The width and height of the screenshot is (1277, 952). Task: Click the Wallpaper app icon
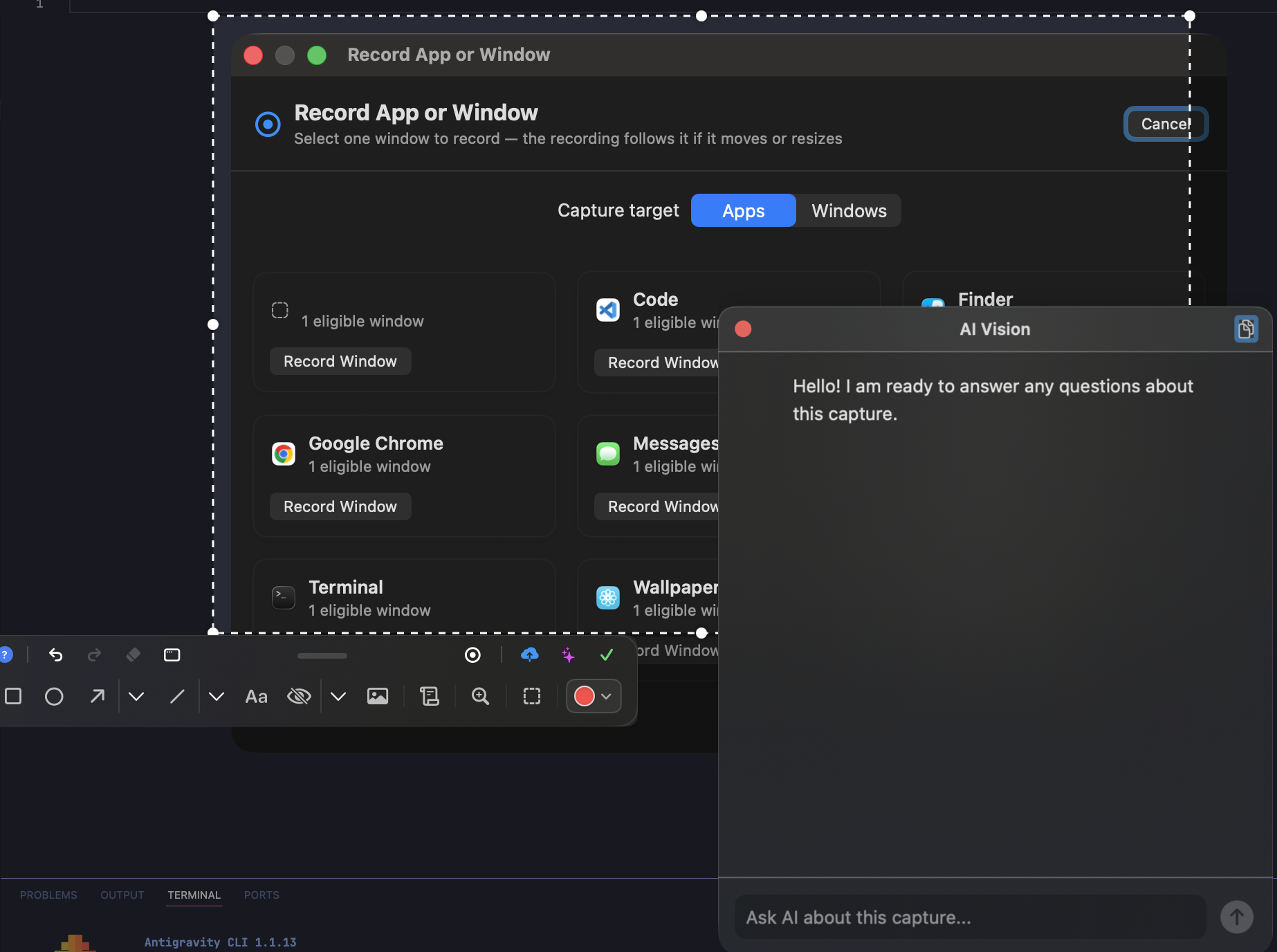point(608,598)
